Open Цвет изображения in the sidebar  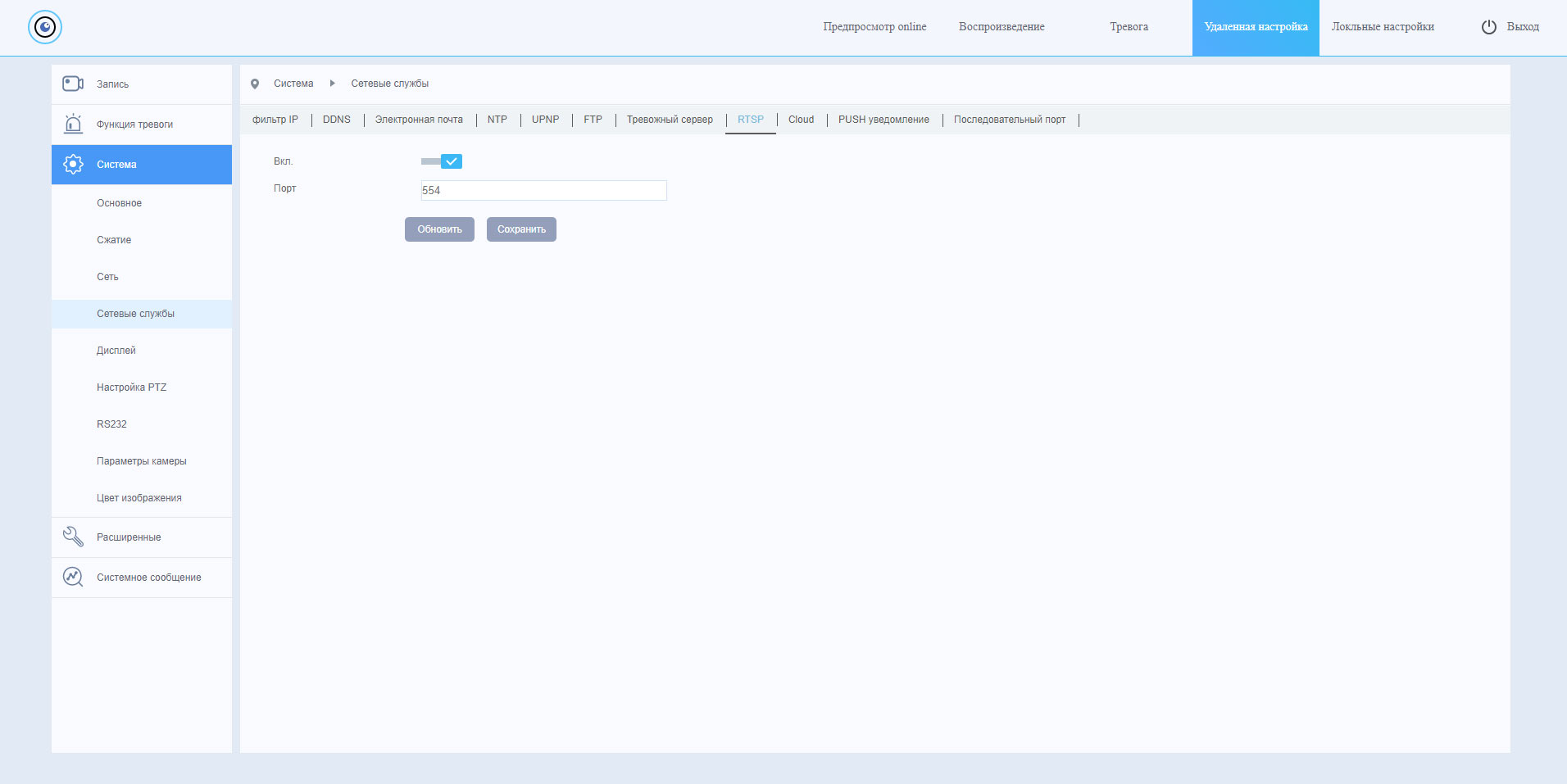tap(142, 498)
